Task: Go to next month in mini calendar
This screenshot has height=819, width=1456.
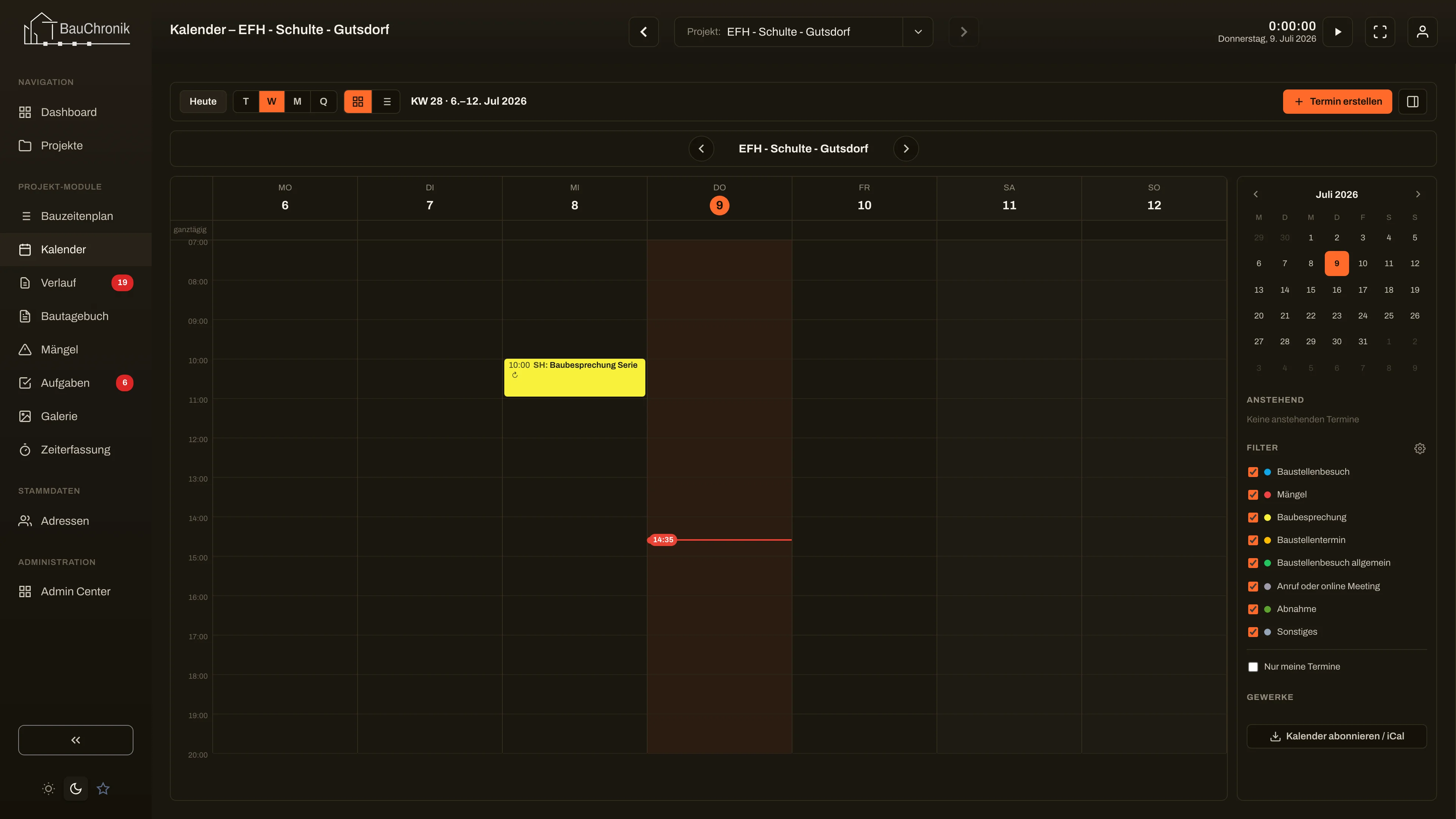Action: pos(1418,195)
